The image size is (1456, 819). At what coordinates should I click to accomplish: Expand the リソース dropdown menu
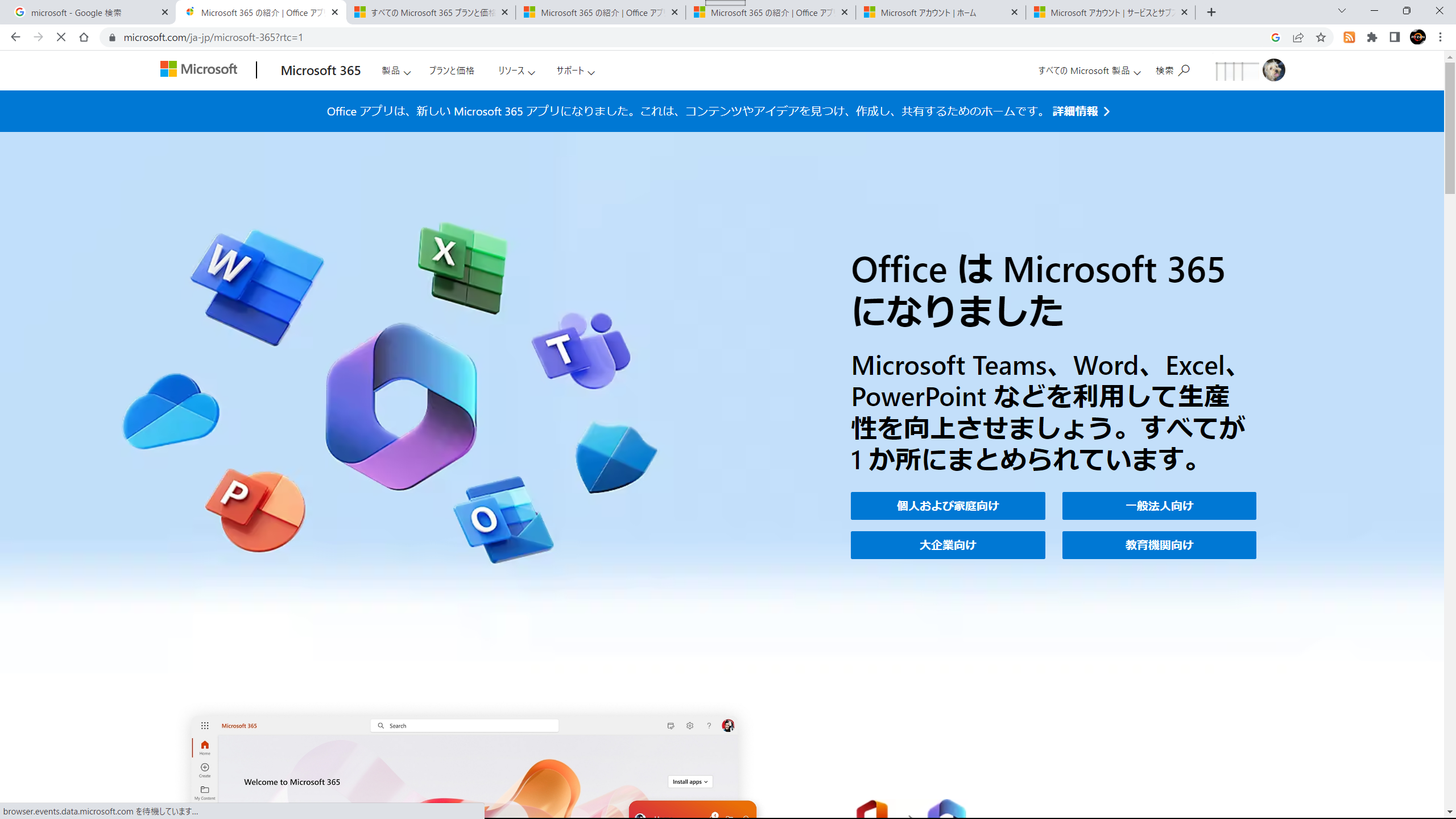[x=516, y=71]
